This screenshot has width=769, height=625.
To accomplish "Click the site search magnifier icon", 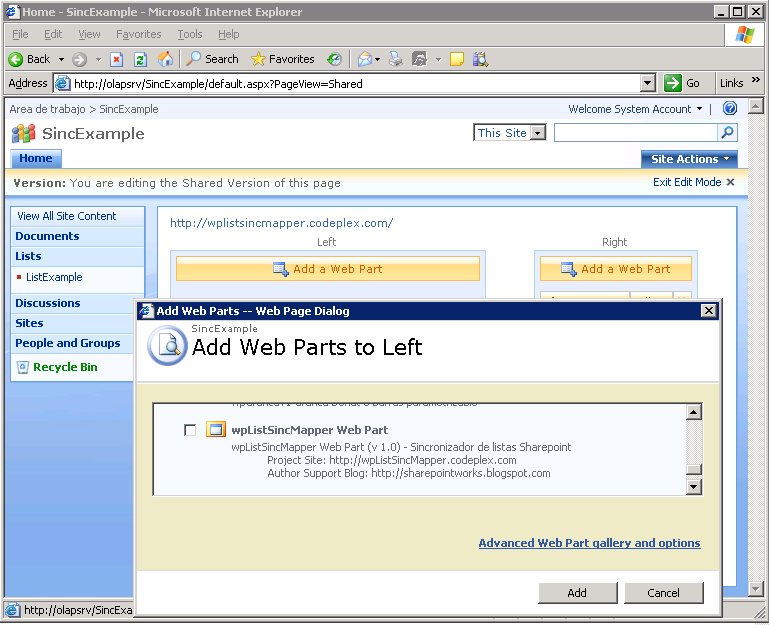I will 727,132.
